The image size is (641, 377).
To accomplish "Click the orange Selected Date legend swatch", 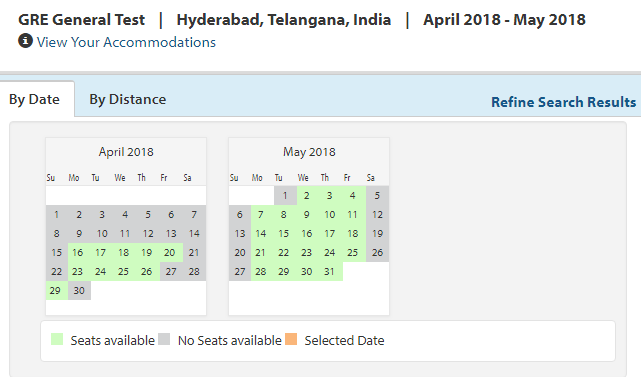I will click(x=291, y=339).
